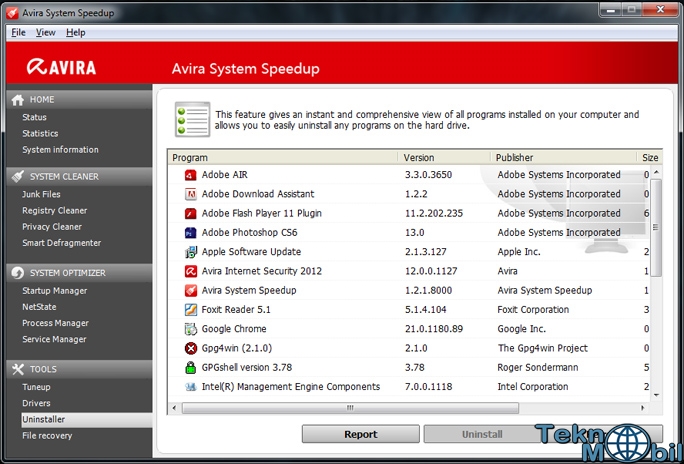Open System information page
This screenshot has height=464, width=684.
[60, 150]
